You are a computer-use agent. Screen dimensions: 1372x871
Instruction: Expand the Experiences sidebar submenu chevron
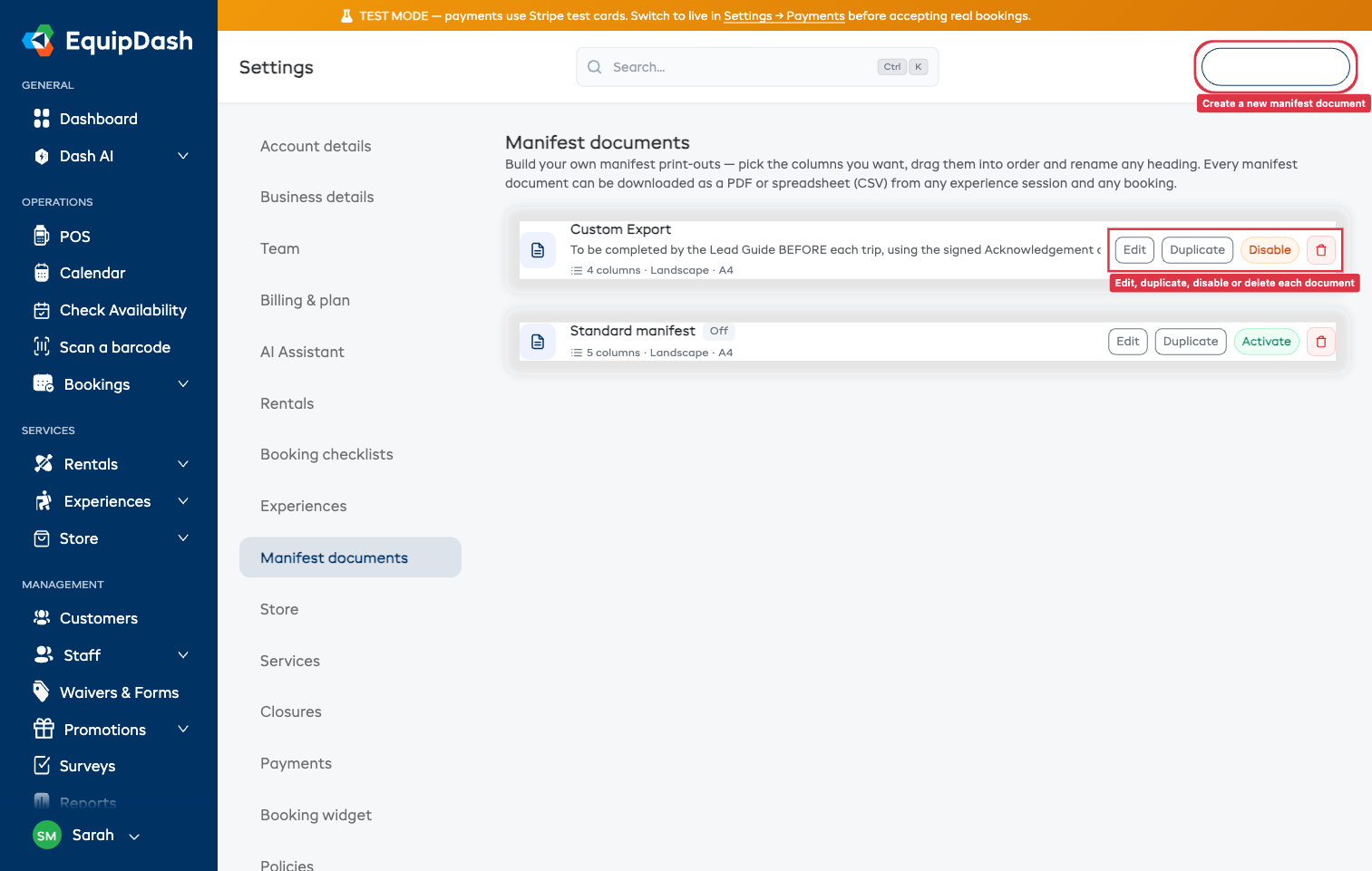[183, 501]
